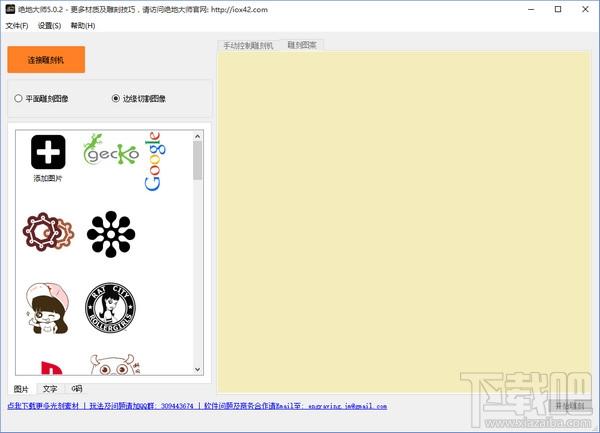Image resolution: width=600 pixels, height=433 pixels.
Task: Switch to the 手动控制雕刻机 tab
Action: pos(248,46)
